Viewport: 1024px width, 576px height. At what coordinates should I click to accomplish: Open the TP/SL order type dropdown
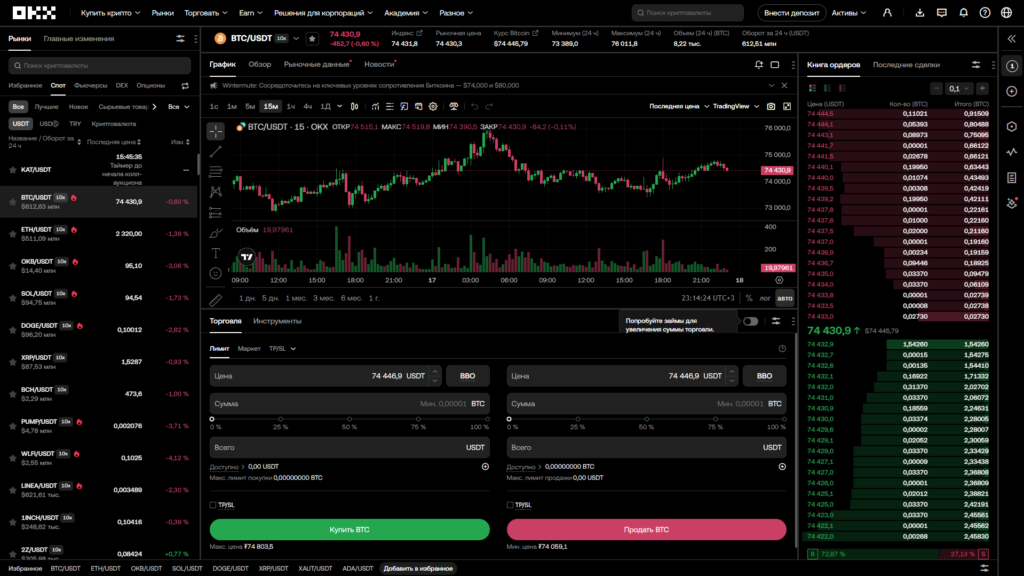[x=282, y=349]
